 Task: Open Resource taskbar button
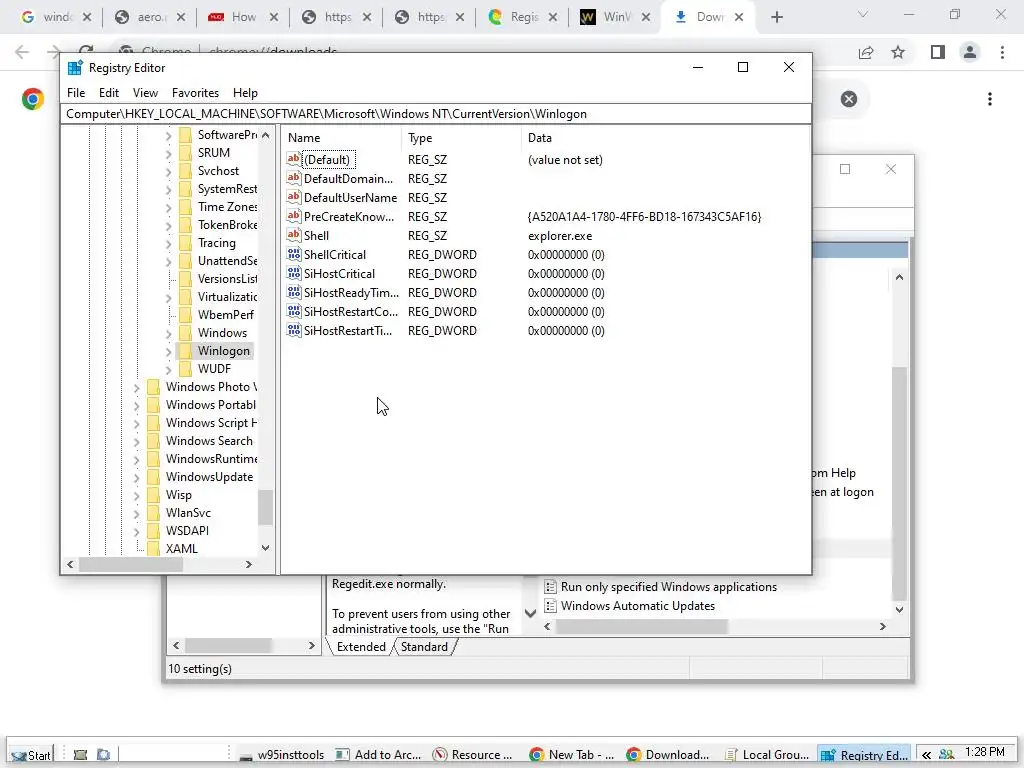[x=473, y=755]
